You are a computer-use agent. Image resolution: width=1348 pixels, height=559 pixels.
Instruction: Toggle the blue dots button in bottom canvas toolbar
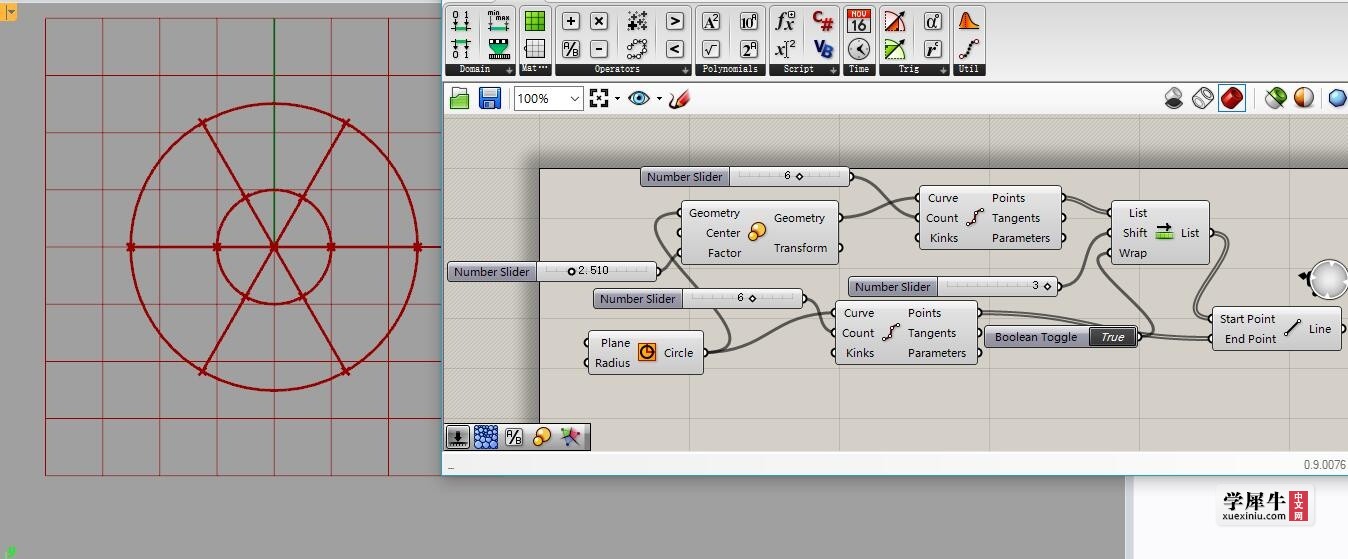coord(486,437)
